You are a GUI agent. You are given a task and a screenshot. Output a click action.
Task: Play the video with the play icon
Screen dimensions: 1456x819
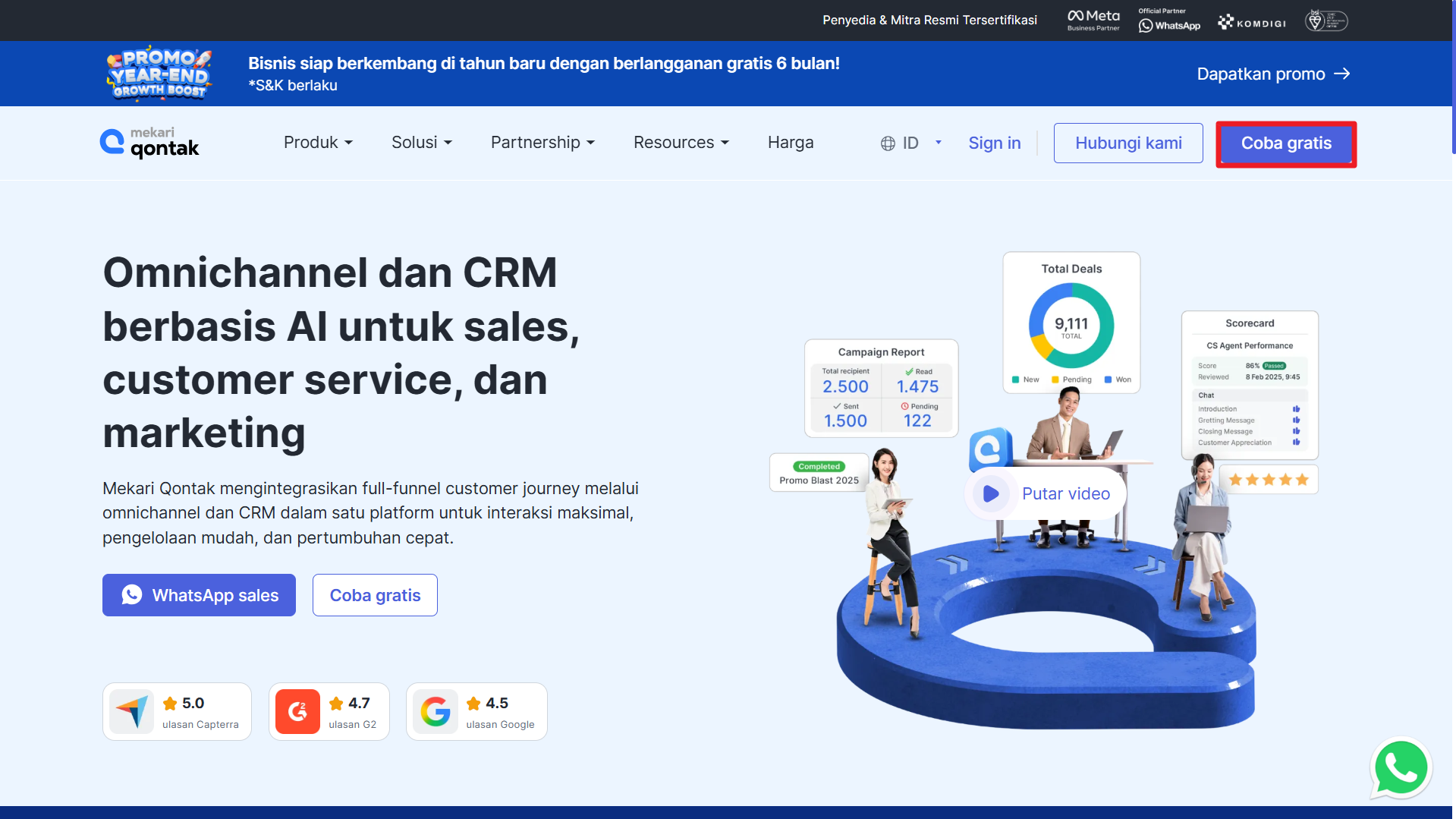[991, 493]
